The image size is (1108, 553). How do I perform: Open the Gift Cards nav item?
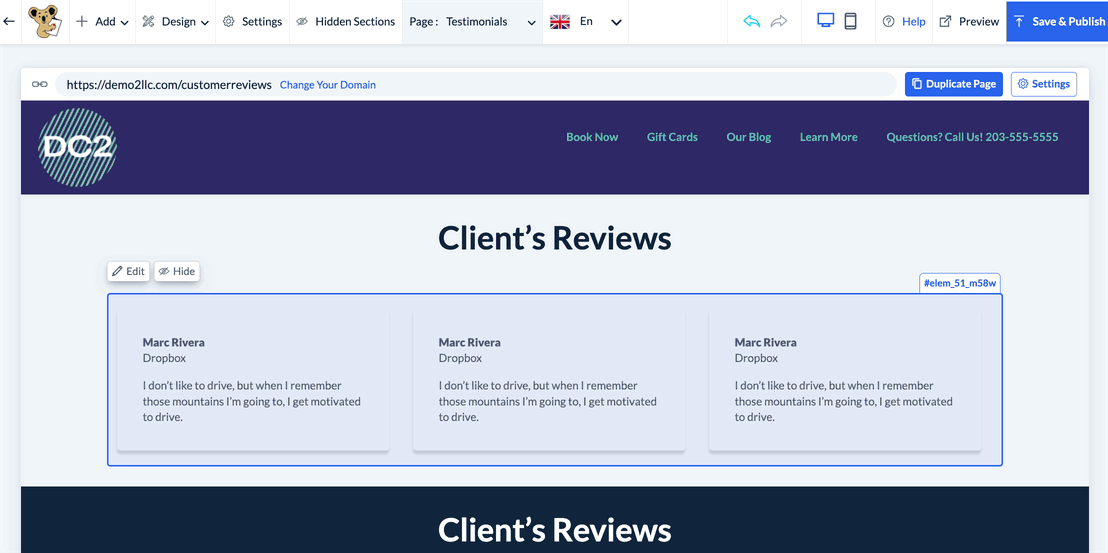click(672, 137)
